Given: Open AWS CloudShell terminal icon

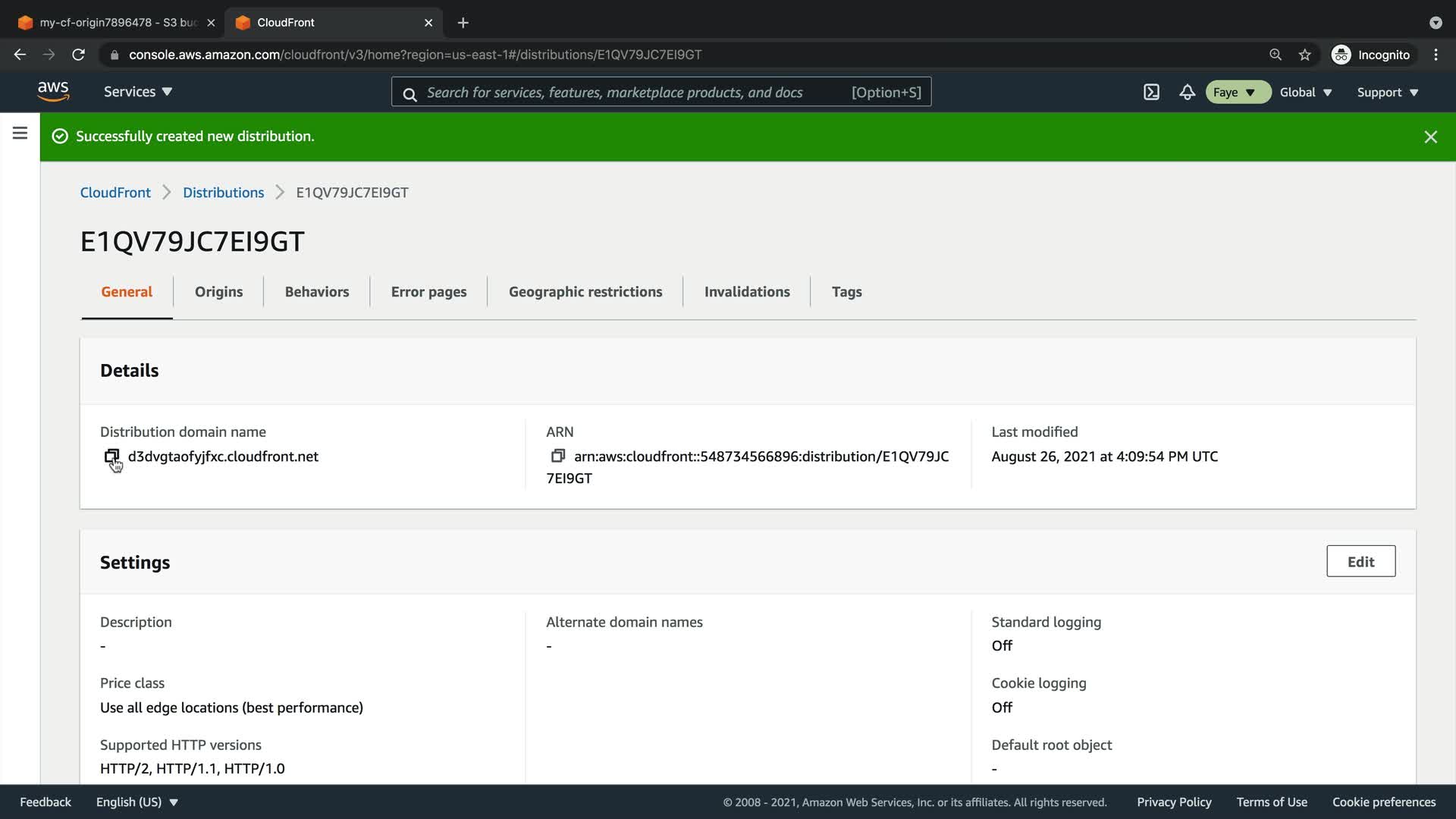Looking at the screenshot, I should point(1151,92).
